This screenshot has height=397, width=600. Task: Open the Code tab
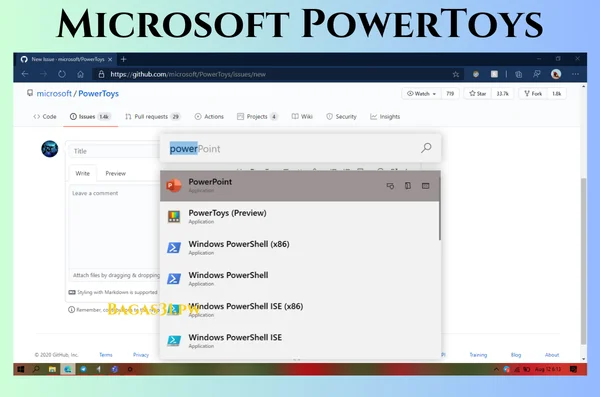click(x=45, y=116)
